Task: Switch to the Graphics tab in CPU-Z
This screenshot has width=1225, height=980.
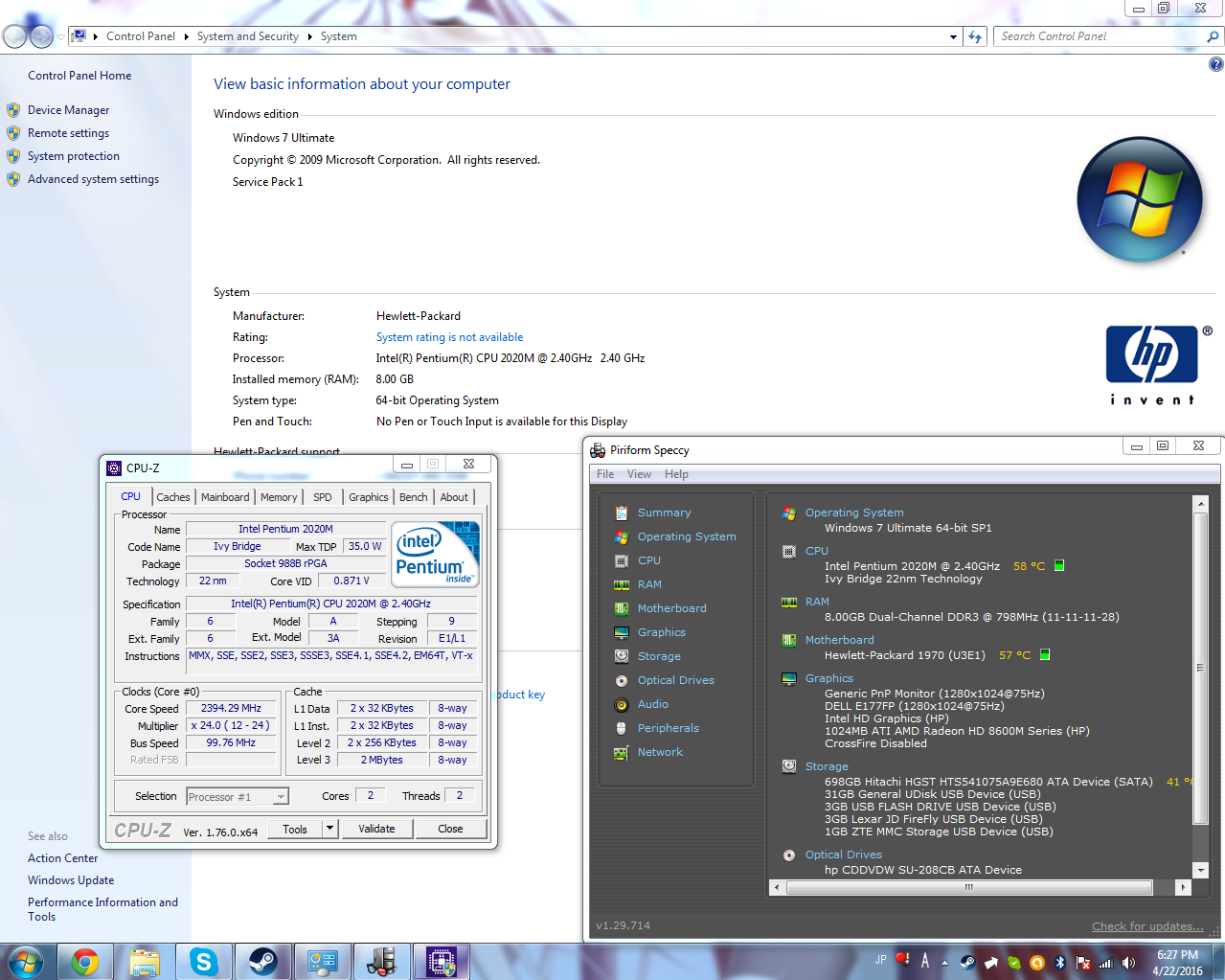Action: click(x=369, y=497)
